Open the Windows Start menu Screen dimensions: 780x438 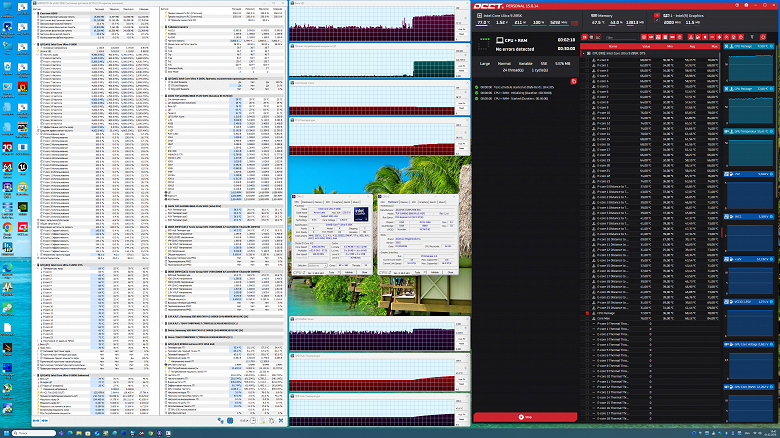point(8,432)
